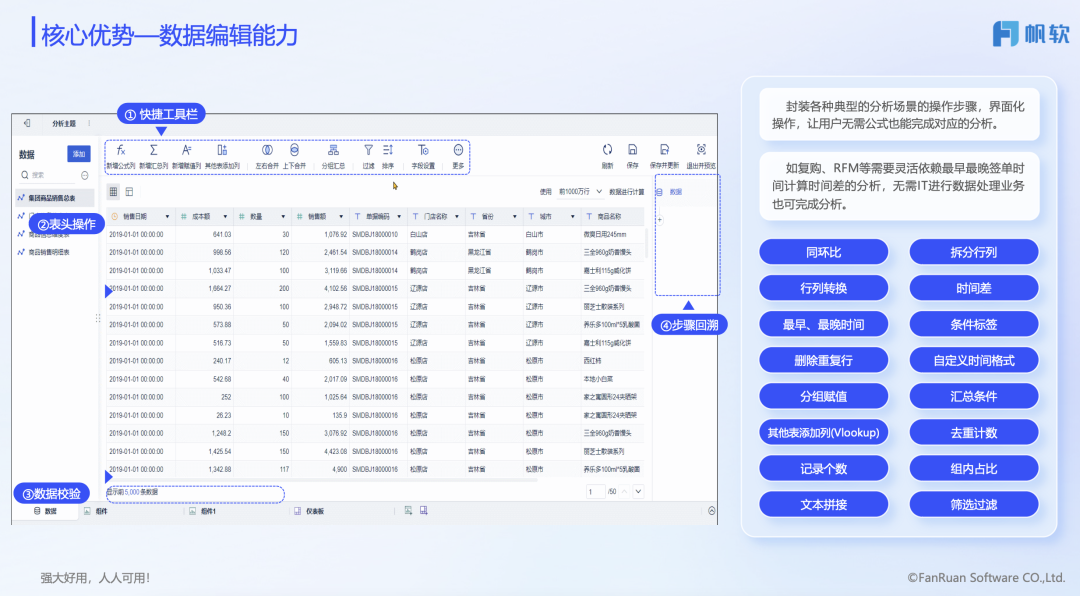Switch to the 仪表板 bottom tab
This screenshot has width=1080, height=596.
309,511
